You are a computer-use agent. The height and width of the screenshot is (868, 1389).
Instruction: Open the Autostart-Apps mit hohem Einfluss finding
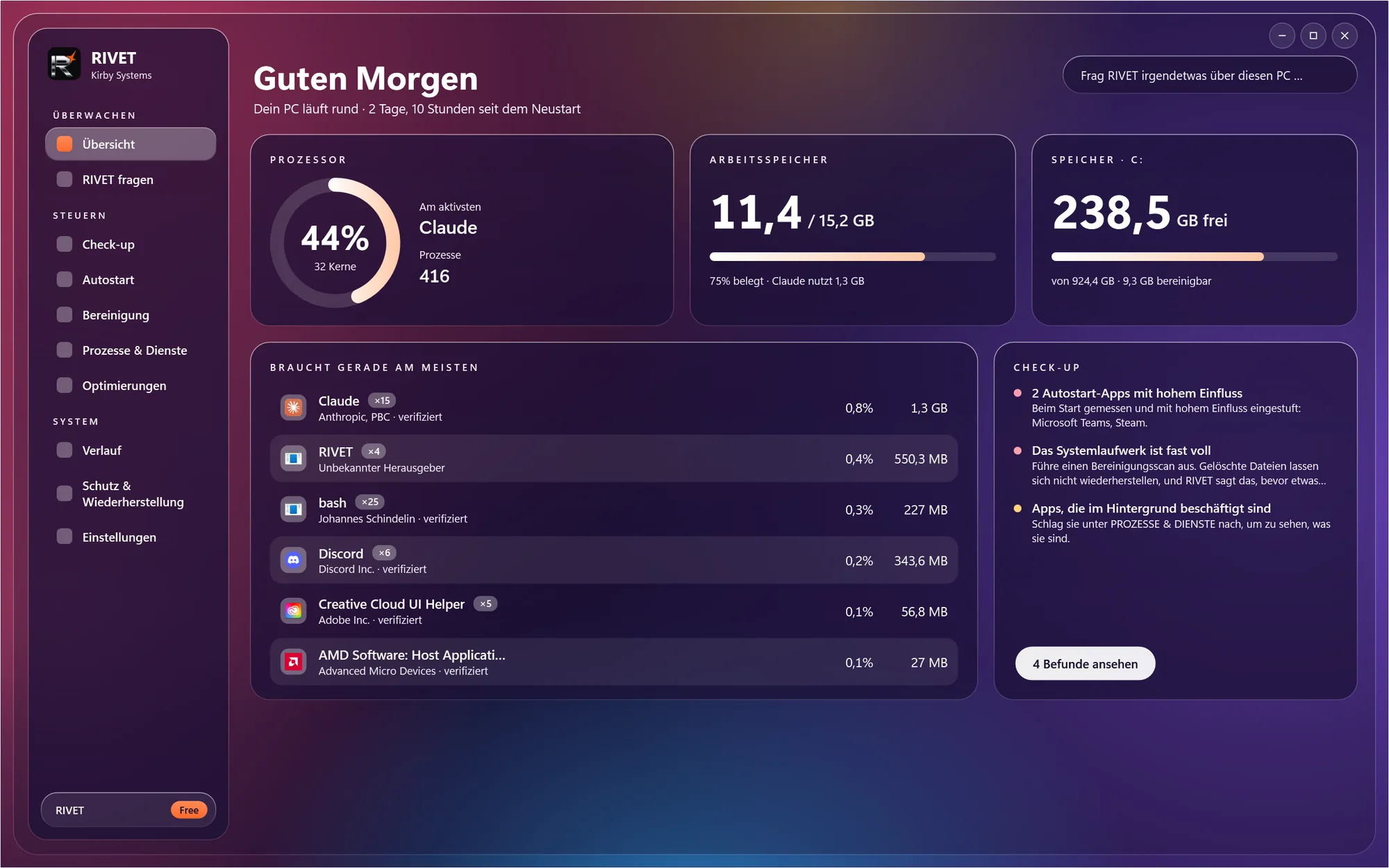1175,408
